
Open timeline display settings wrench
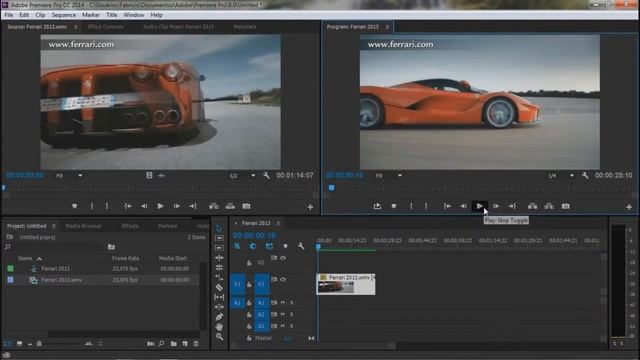[301, 246]
